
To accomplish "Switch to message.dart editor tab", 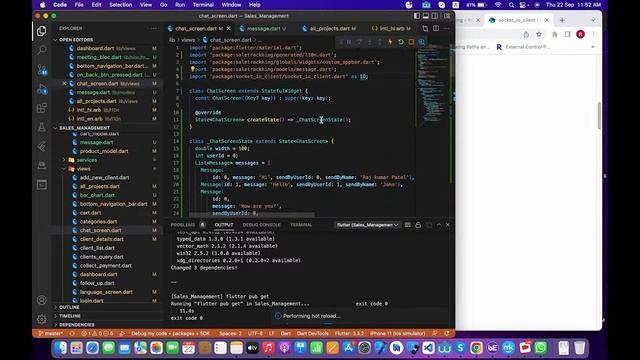I will (263, 29).
